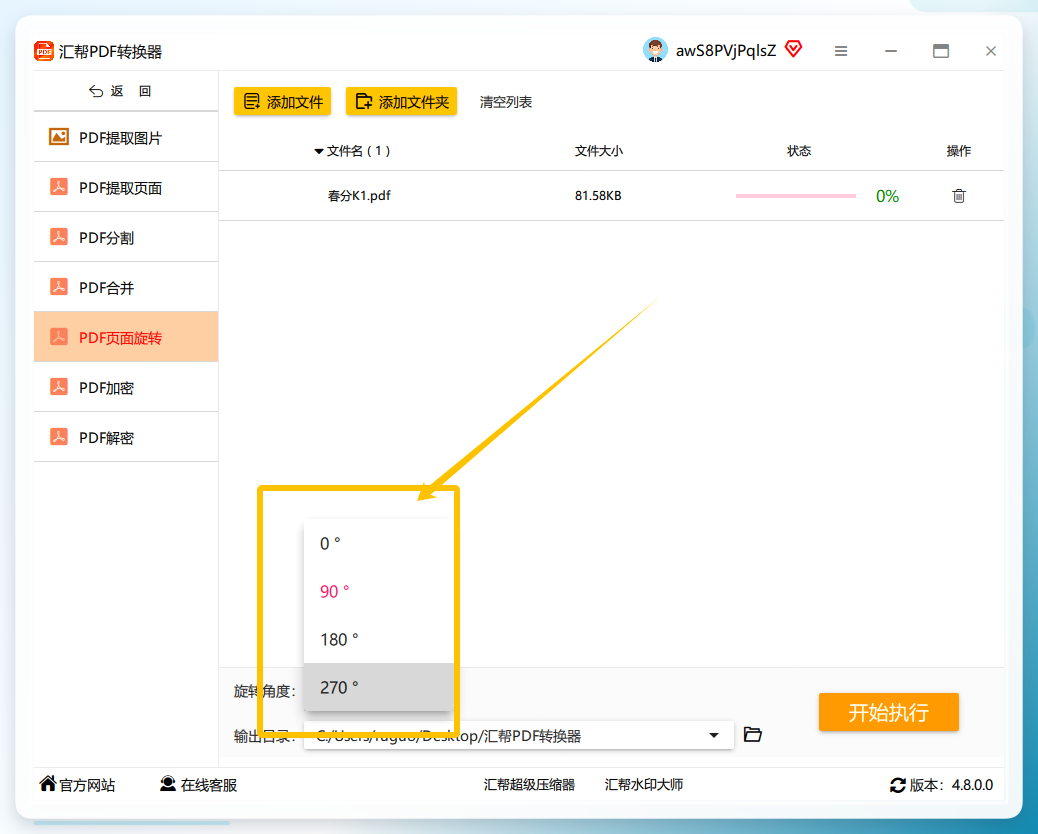Select 180 ° rotation option
The height and width of the screenshot is (834, 1038).
point(379,639)
